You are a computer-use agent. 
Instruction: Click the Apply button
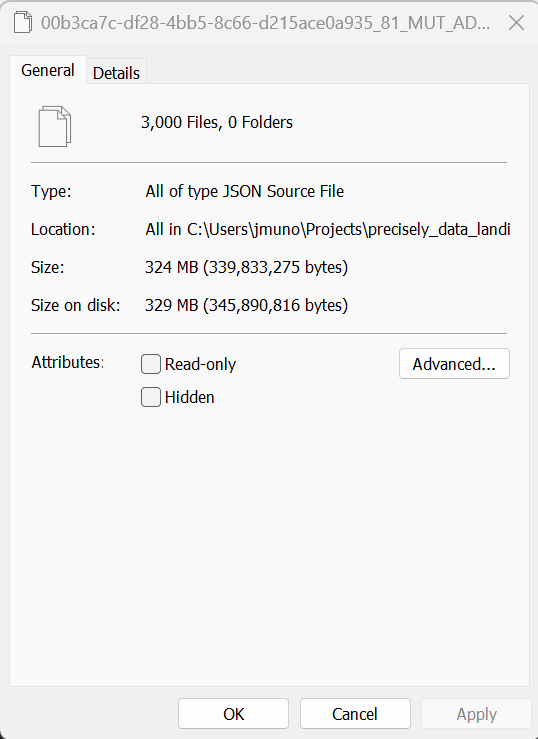click(476, 714)
